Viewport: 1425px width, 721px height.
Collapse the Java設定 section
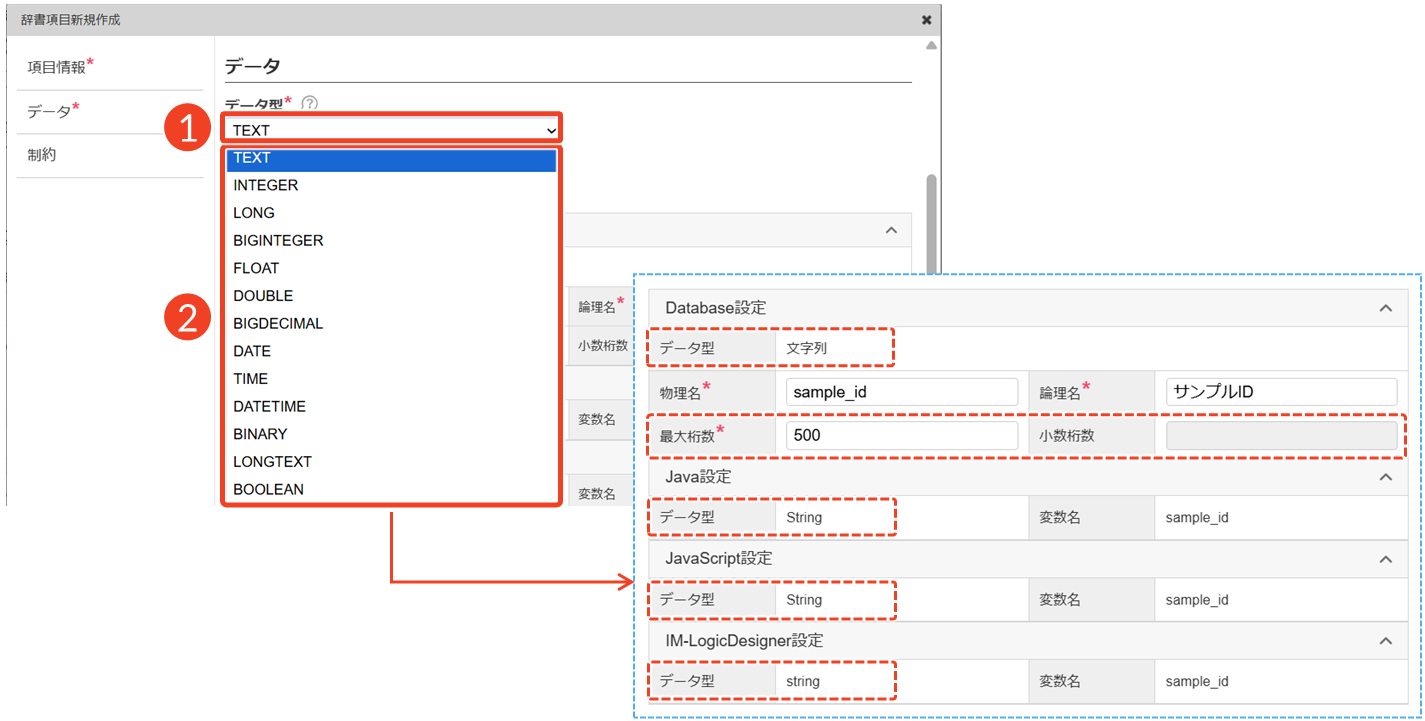point(1385,477)
